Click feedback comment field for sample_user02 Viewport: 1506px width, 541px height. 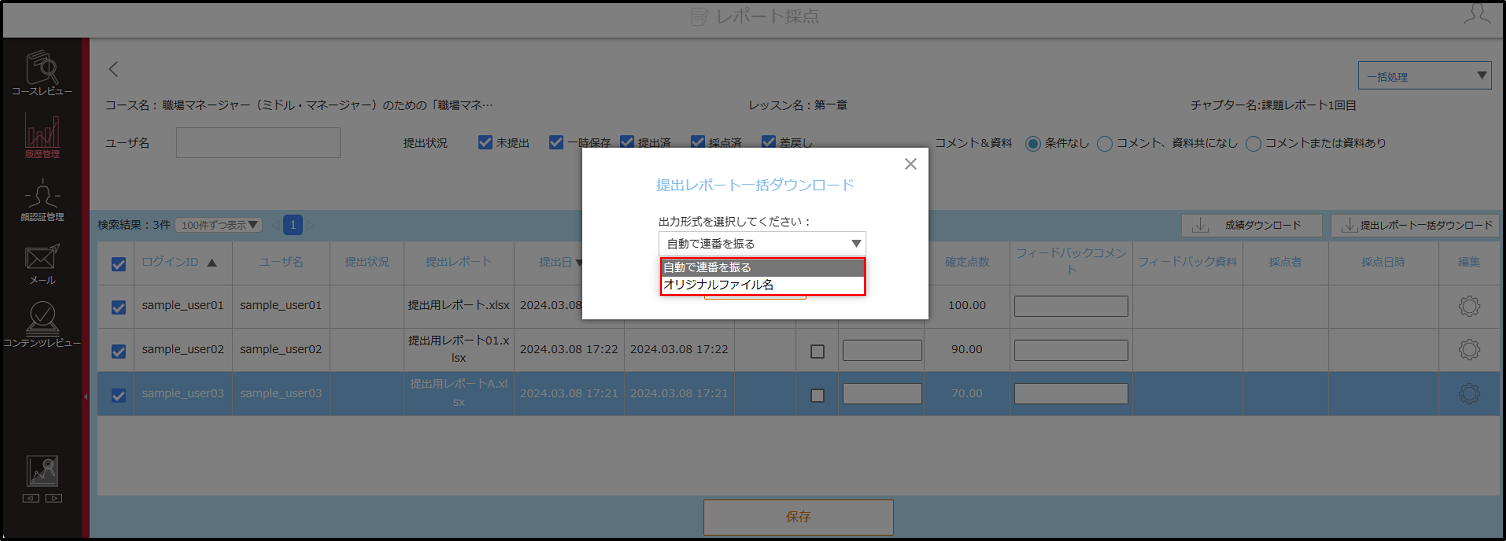1071,350
